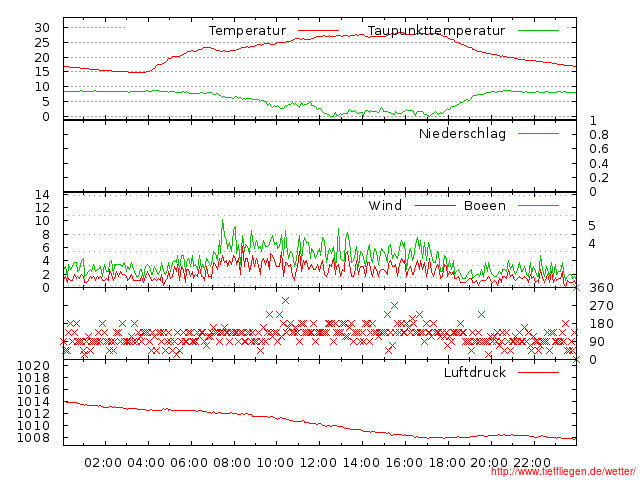This screenshot has width=640, height=480.
Task: Click the 06:00 time axis label
Action: [x=189, y=463]
